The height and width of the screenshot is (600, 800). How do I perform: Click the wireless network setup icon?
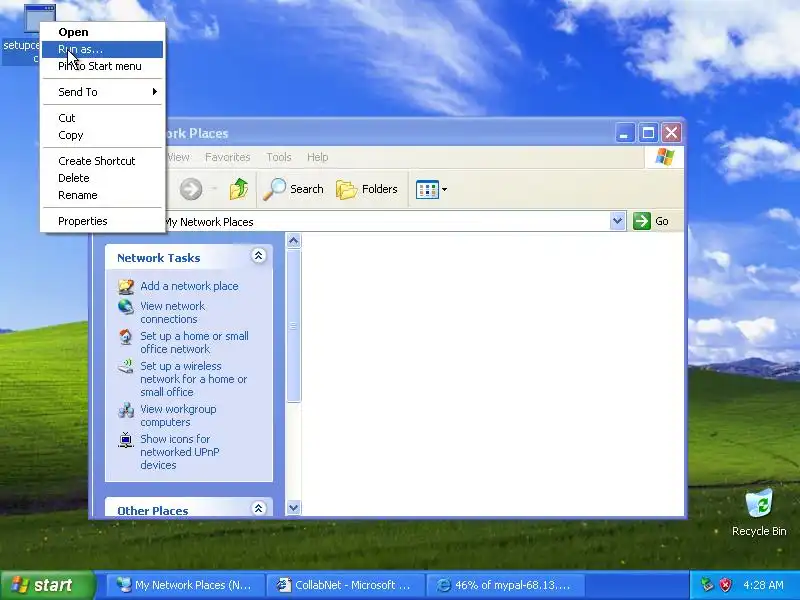pos(126,367)
